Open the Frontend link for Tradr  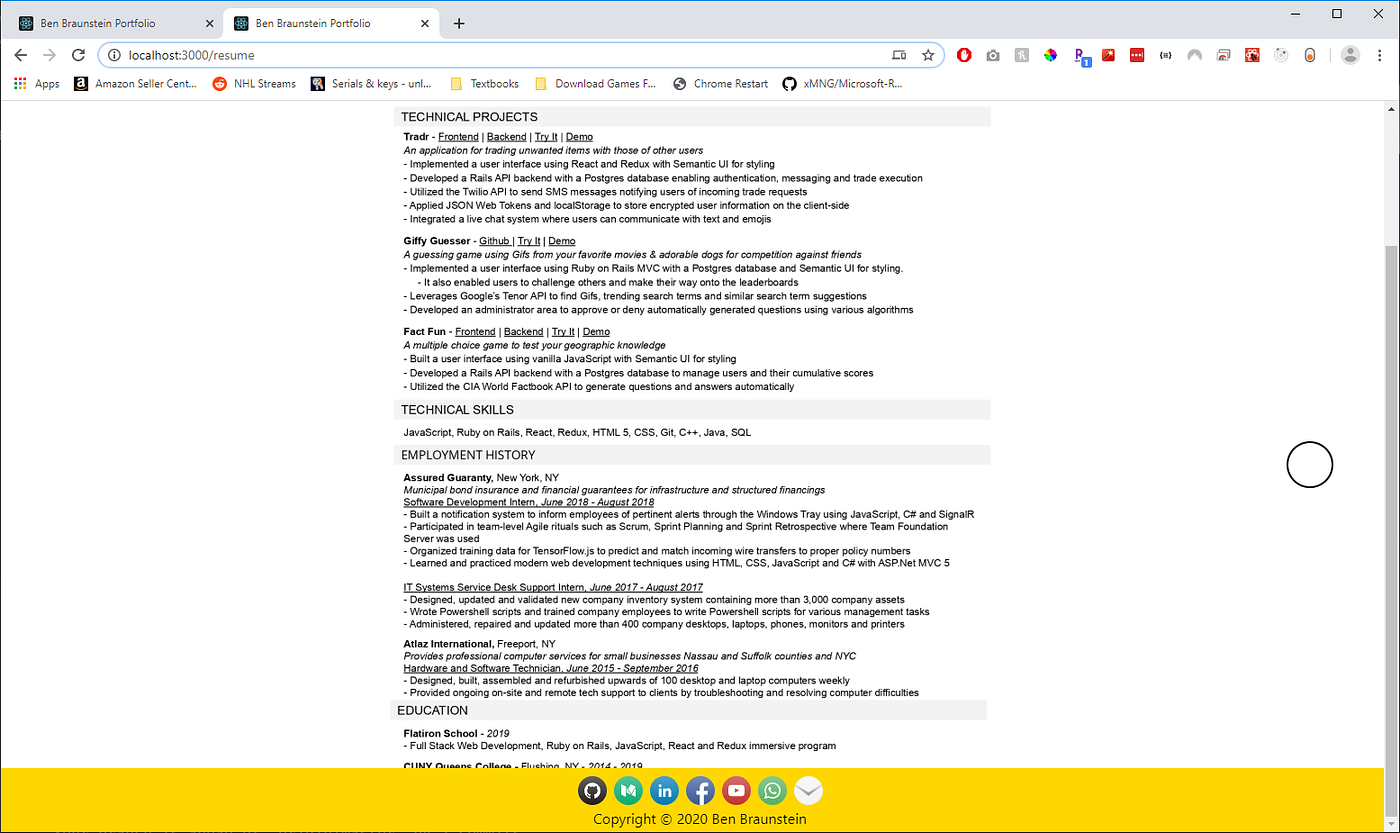458,136
